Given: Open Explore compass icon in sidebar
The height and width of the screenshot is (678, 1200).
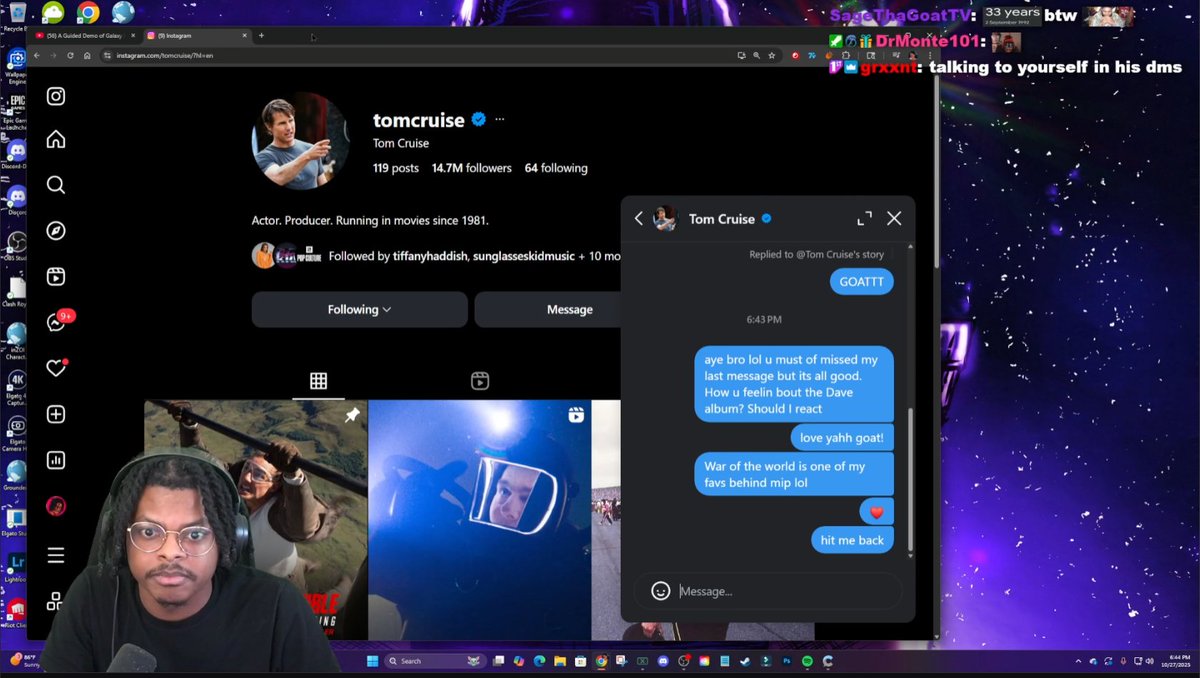Looking at the screenshot, I should tap(56, 231).
